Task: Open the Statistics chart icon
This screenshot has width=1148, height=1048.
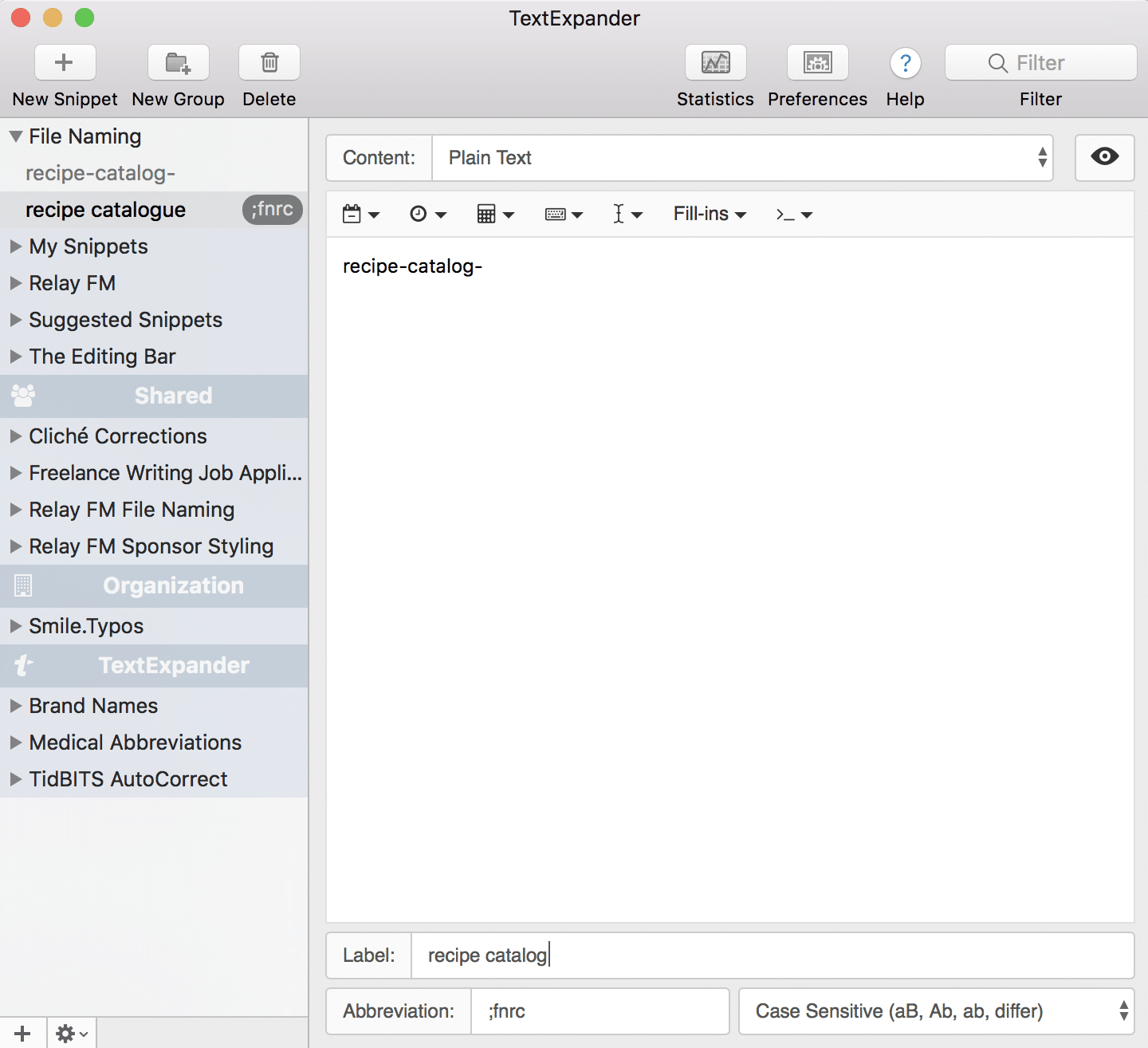Action: [x=715, y=62]
